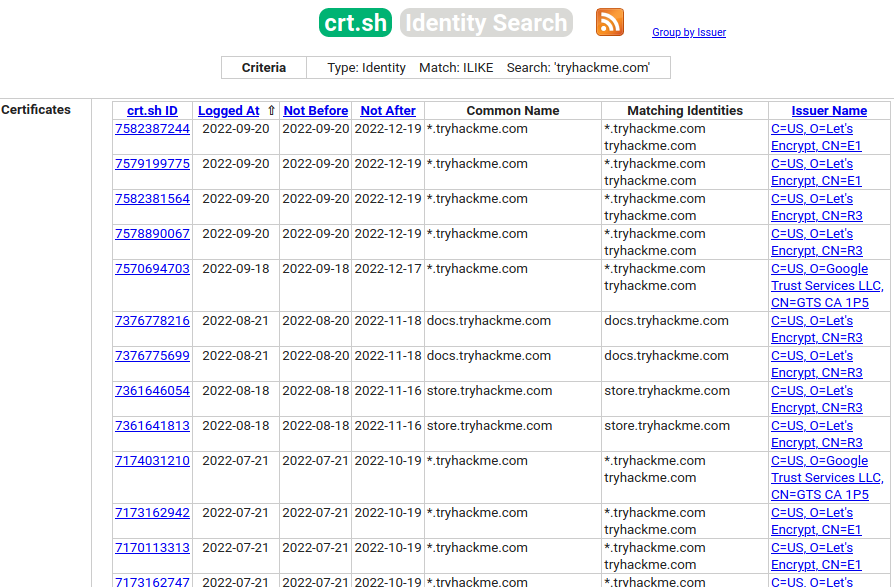This screenshot has width=894, height=587.
Task: Open the Identity Search logo link
Action: [x=486, y=22]
